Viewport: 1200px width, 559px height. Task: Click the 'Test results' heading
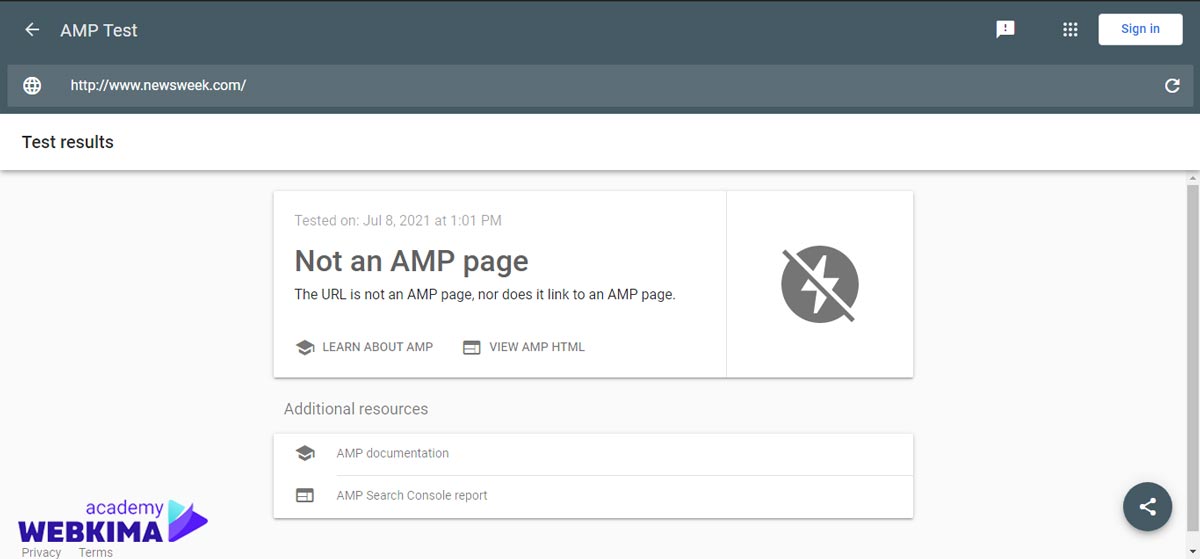pyautogui.click(x=68, y=142)
